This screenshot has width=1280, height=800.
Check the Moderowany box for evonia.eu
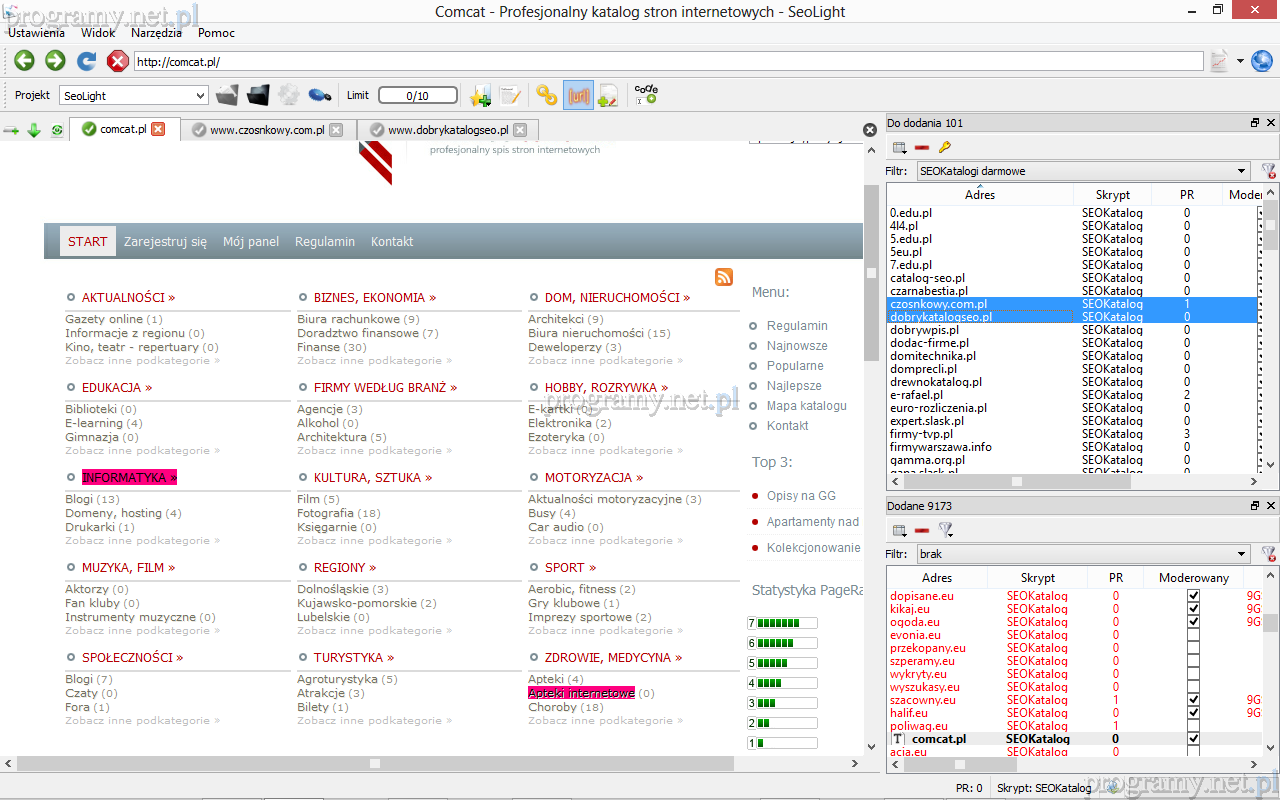point(1193,635)
